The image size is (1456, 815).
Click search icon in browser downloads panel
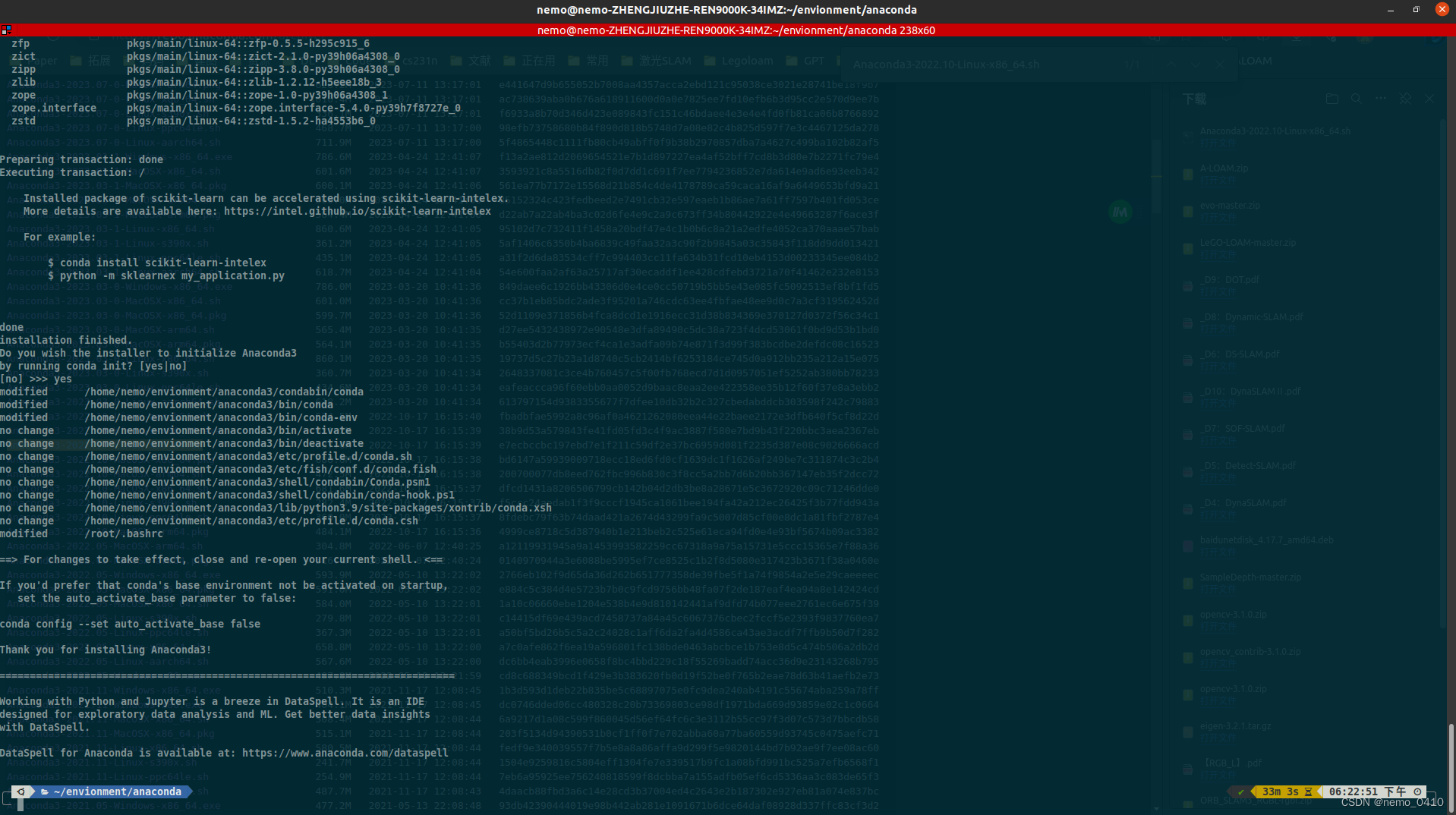pos(1356,99)
